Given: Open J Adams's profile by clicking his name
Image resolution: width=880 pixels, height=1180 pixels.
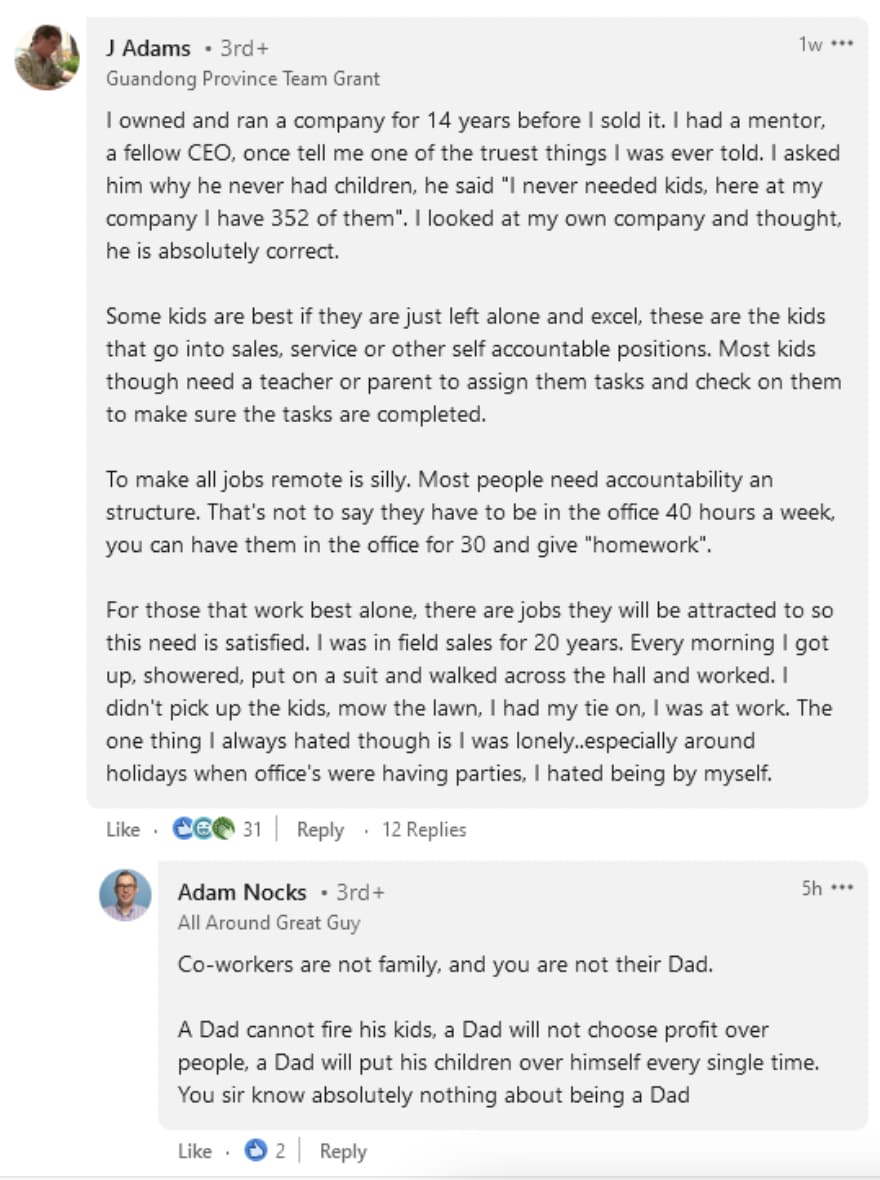Looking at the screenshot, I should click(150, 47).
